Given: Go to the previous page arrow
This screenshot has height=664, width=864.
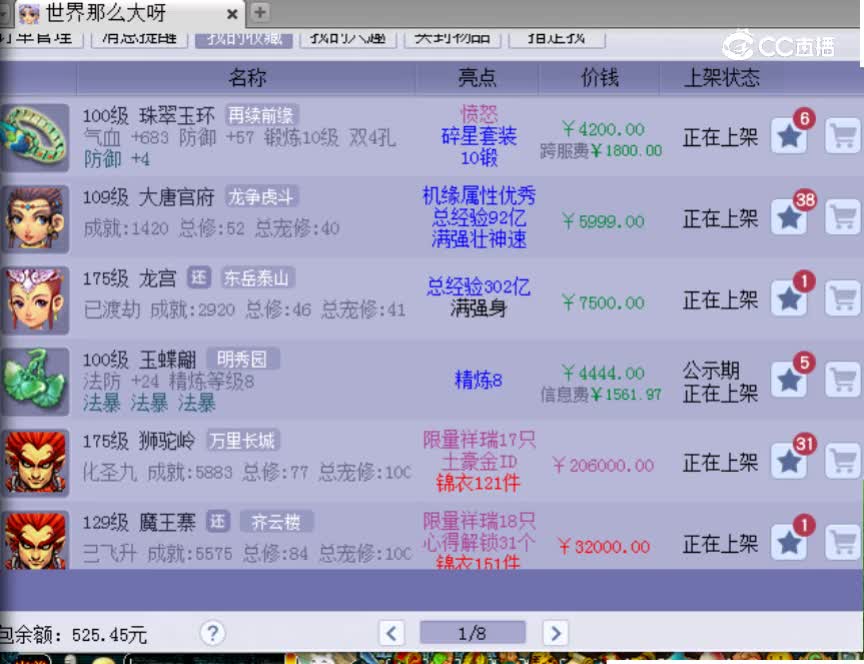Looking at the screenshot, I should click(x=392, y=633).
